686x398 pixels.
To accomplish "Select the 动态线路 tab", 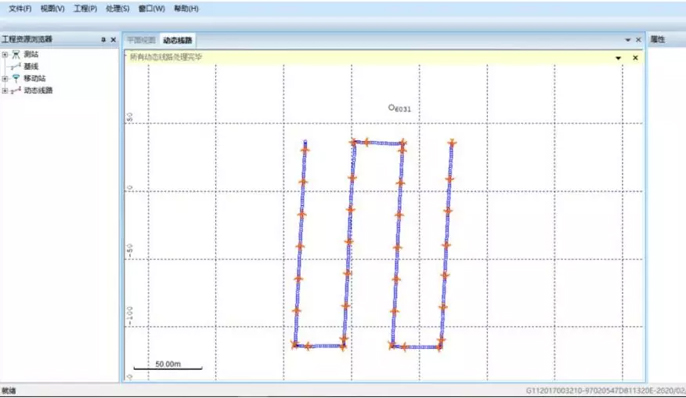I will click(x=178, y=40).
